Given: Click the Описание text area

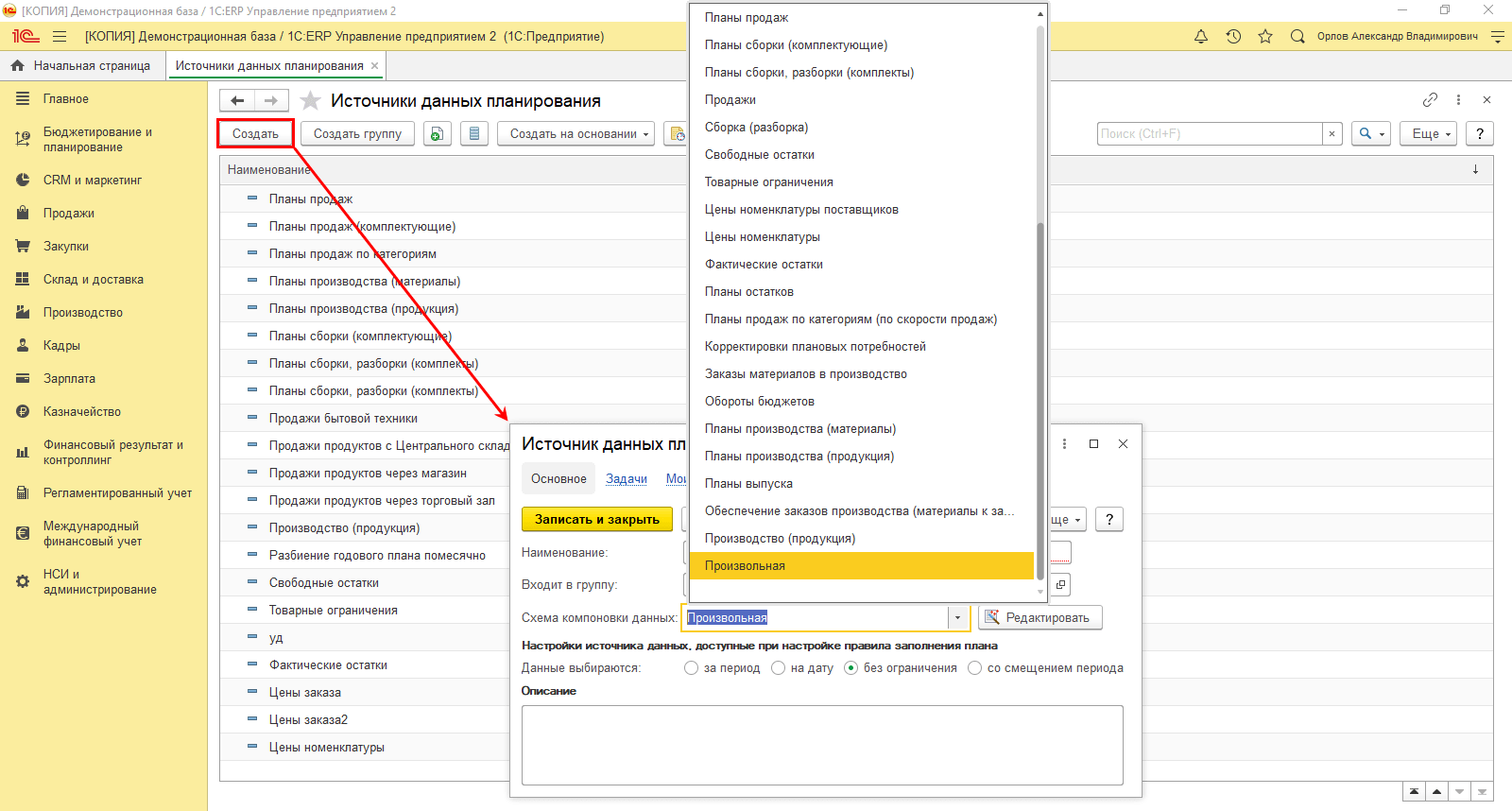Looking at the screenshot, I should 822,745.
